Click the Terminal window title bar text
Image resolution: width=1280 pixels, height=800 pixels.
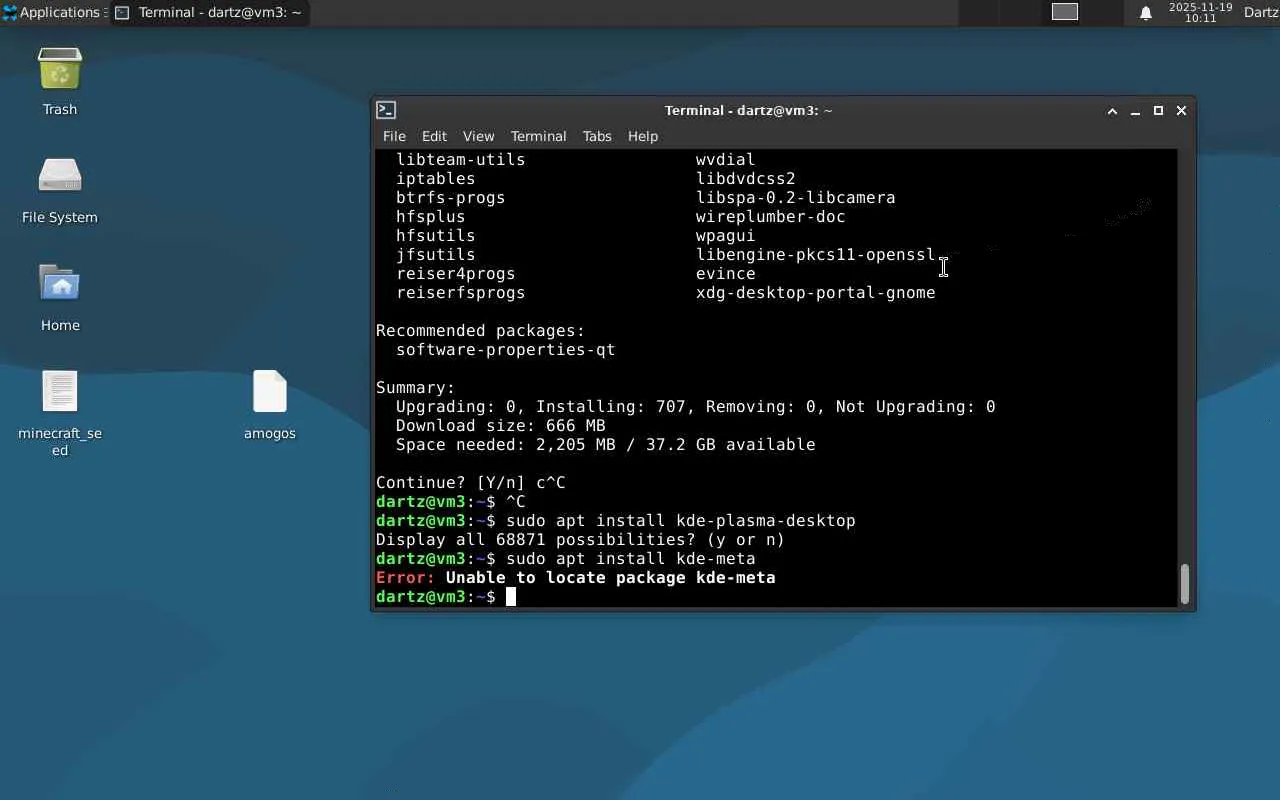[x=749, y=111]
